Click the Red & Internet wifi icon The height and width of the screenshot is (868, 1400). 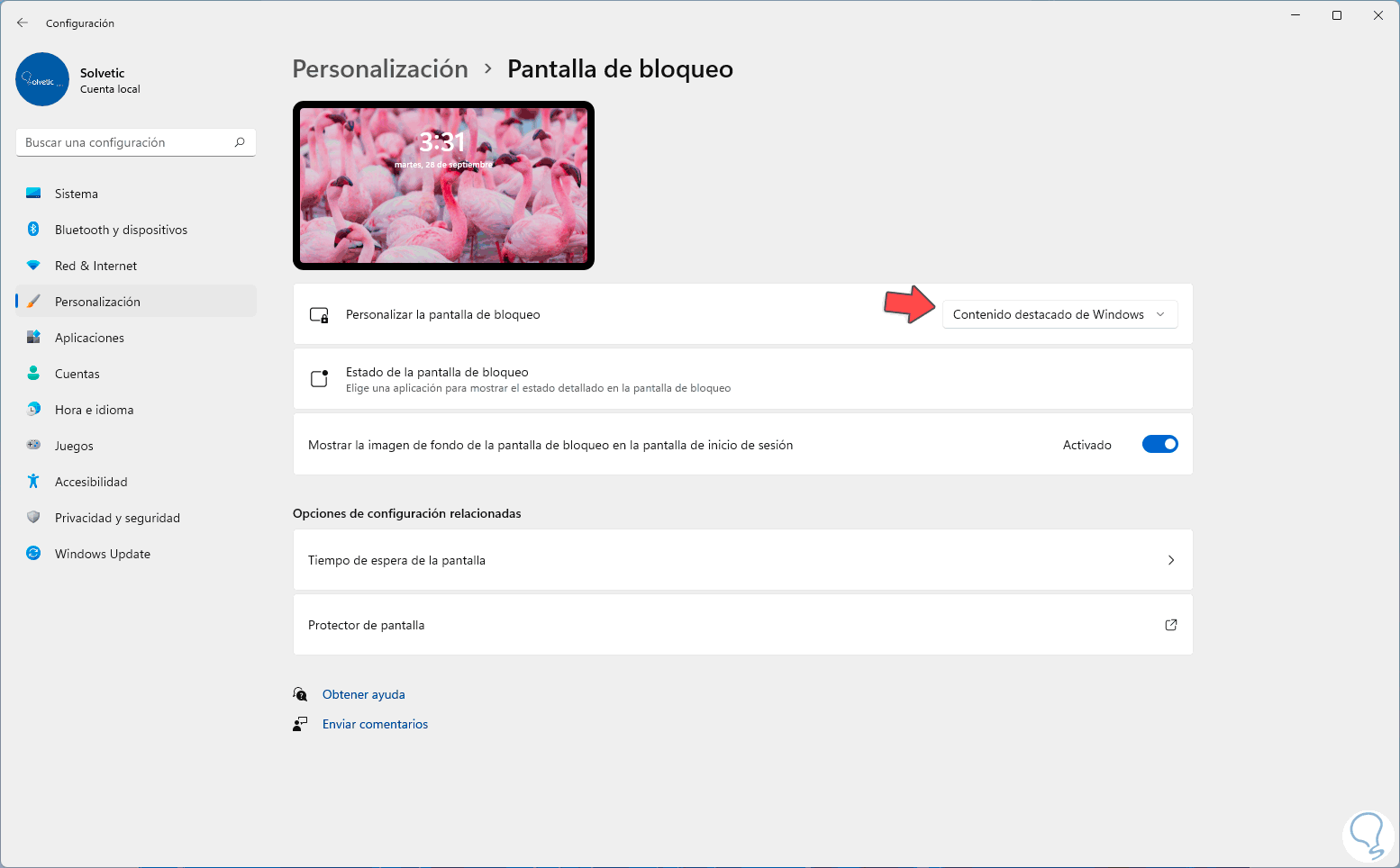pyautogui.click(x=33, y=266)
